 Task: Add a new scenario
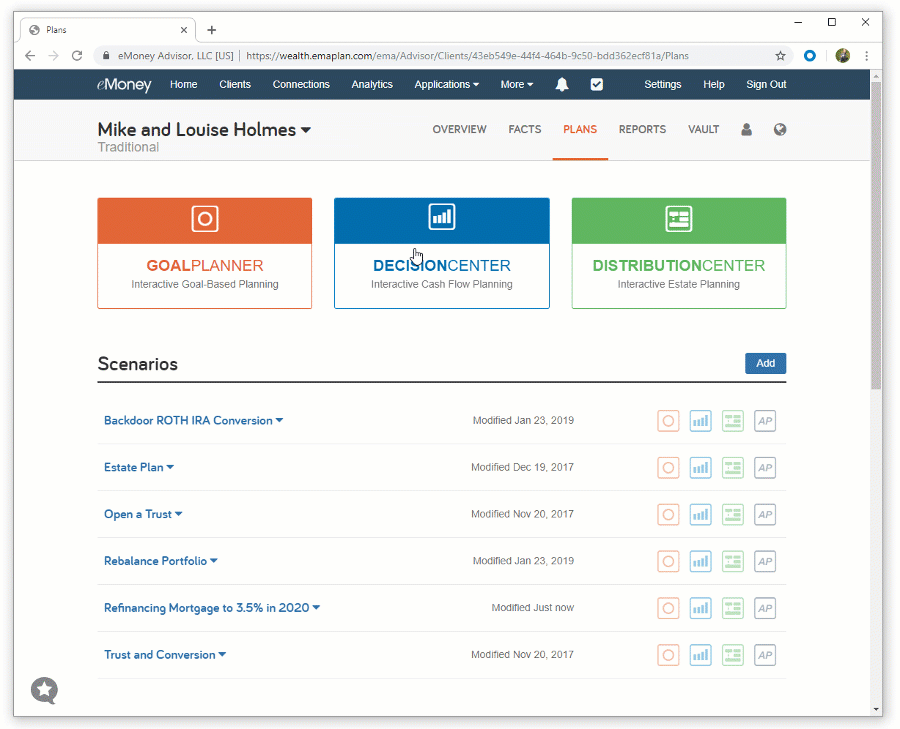(x=765, y=363)
